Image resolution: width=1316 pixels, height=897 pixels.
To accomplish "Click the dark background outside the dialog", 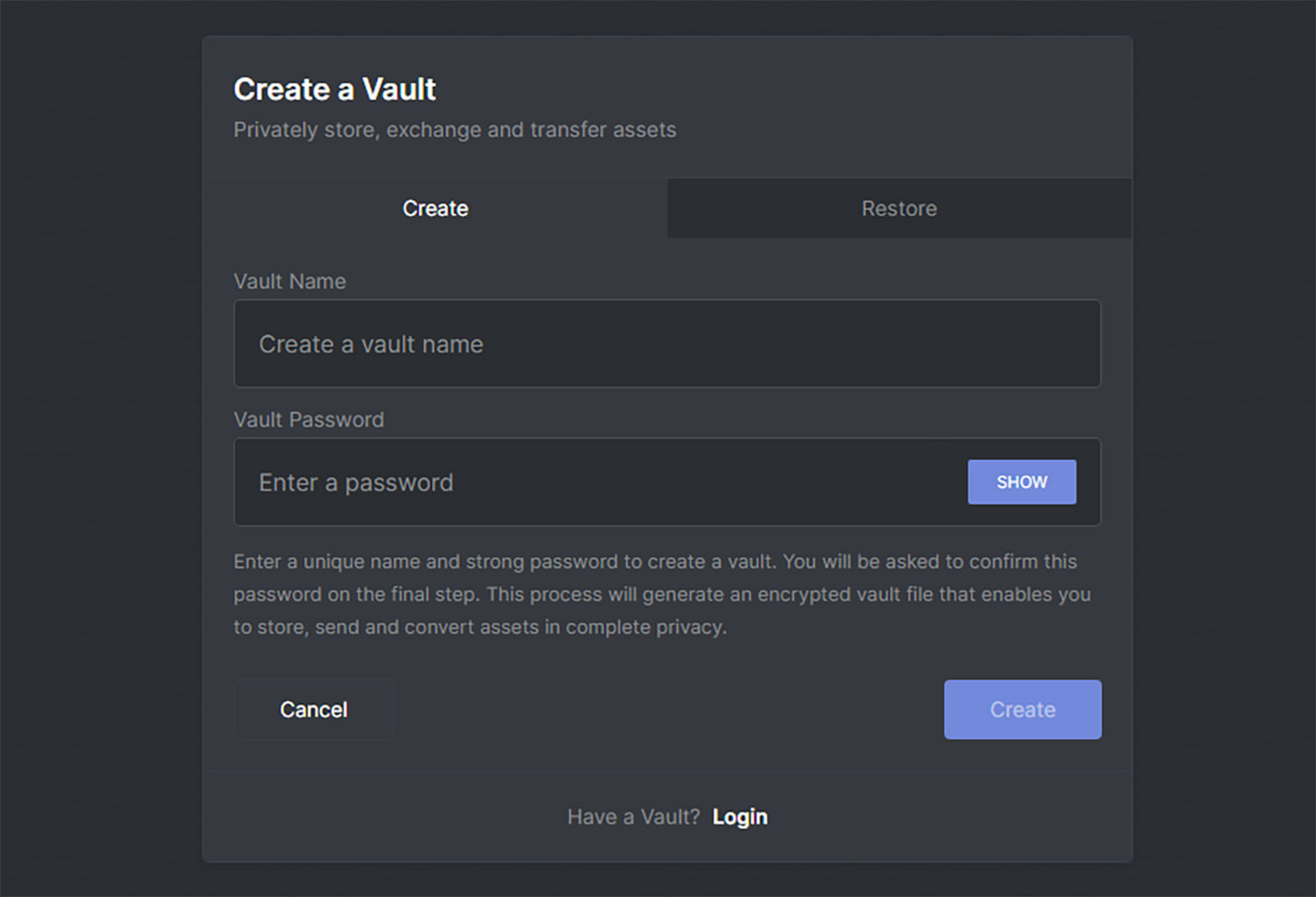I will tap(97, 439).
